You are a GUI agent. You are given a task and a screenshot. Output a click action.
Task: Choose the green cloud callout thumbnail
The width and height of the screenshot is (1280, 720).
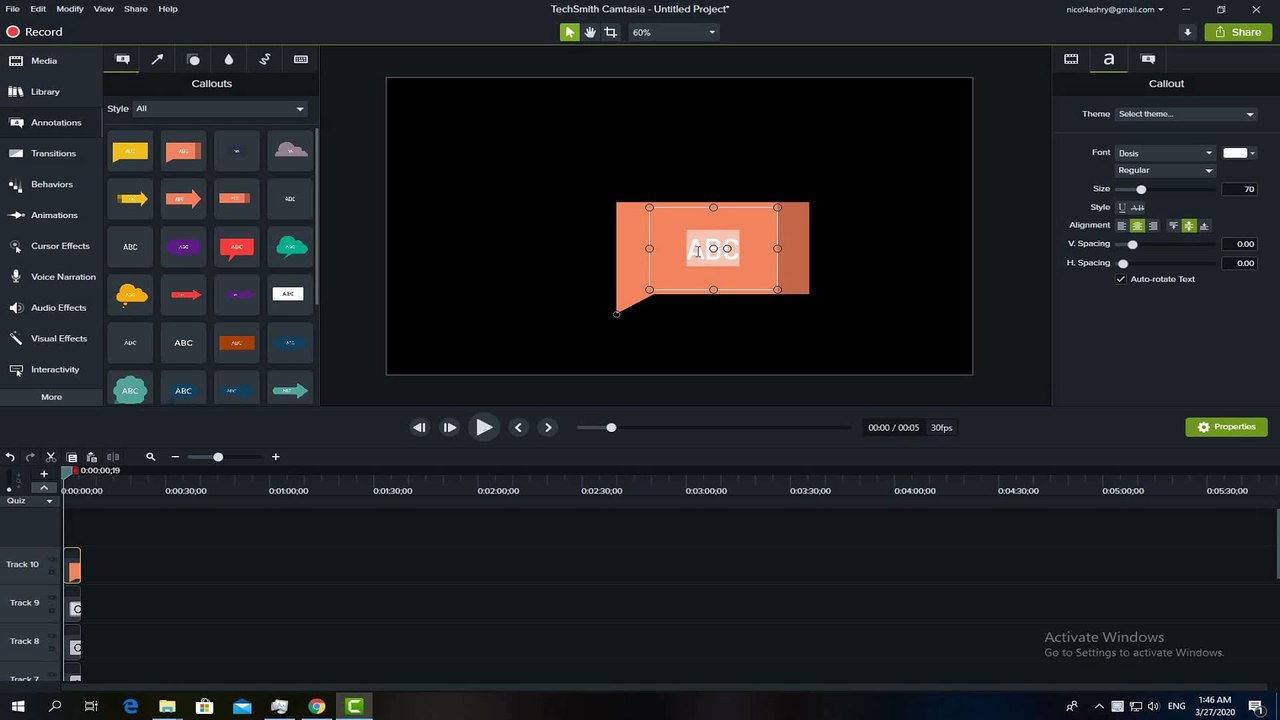[x=291, y=246]
